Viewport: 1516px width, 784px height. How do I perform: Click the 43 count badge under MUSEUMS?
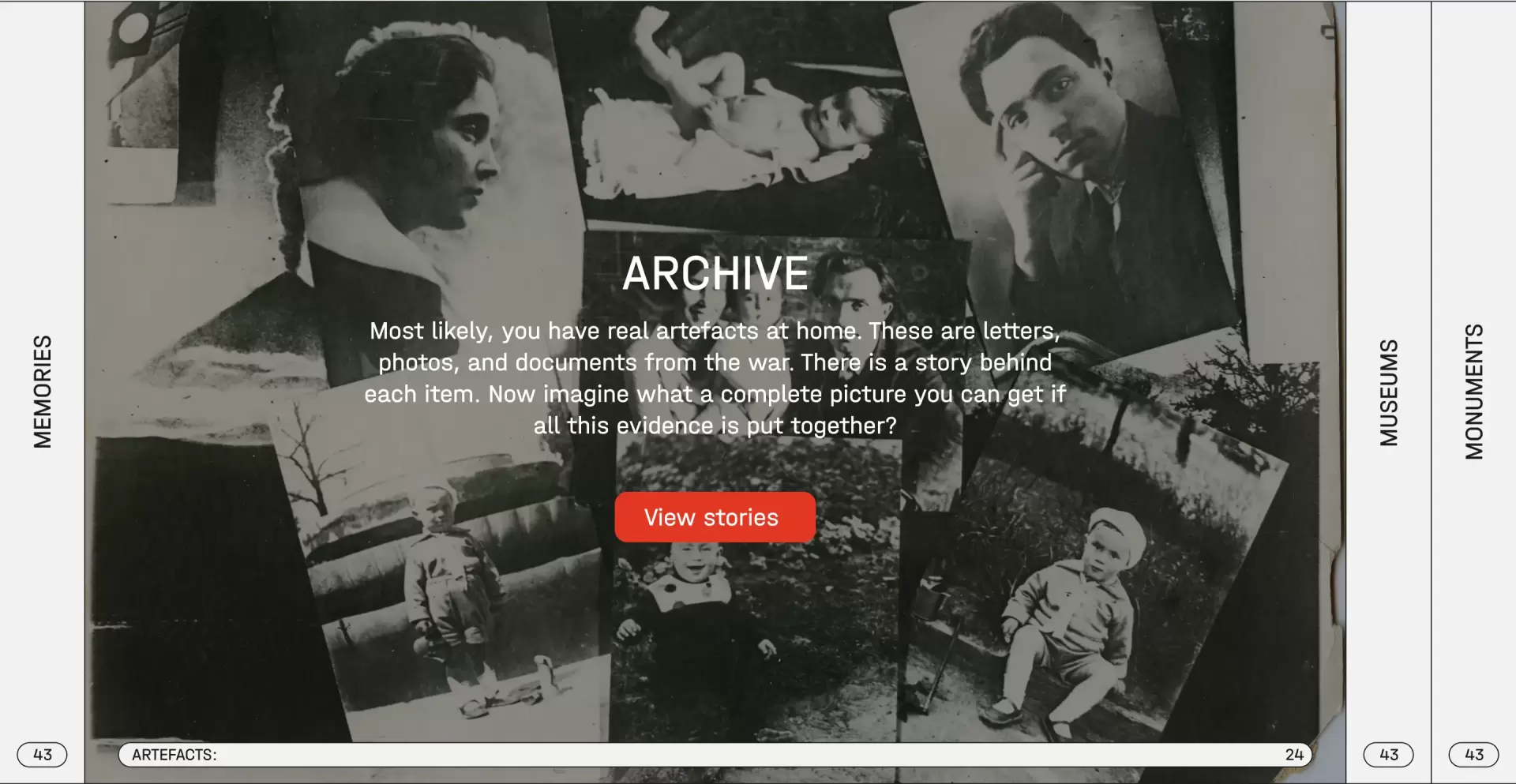1389,755
